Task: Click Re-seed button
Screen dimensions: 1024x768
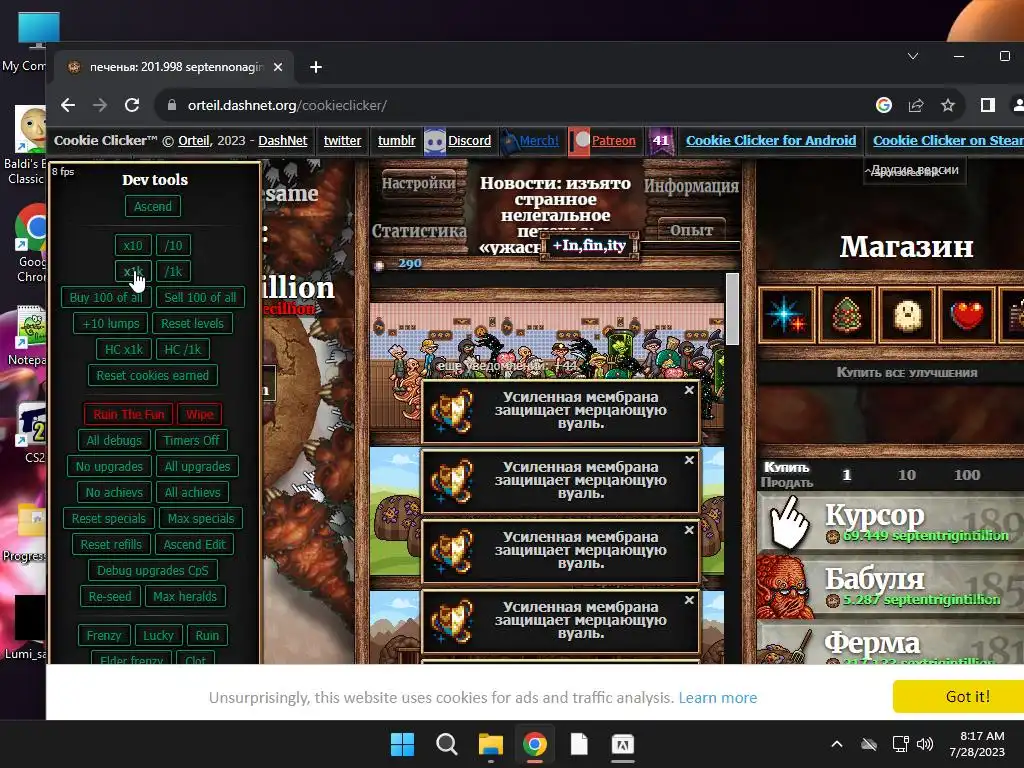Action: point(110,596)
